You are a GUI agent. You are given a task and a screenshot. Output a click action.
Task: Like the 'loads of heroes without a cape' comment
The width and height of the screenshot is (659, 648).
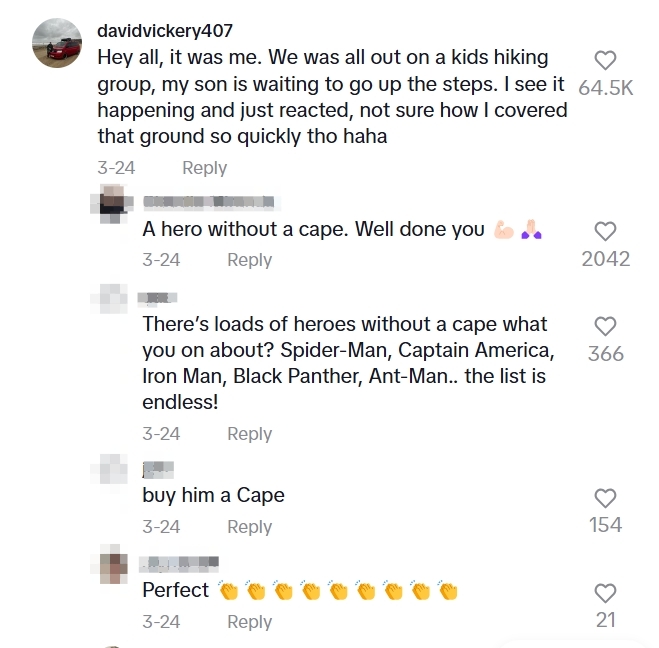point(605,326)
